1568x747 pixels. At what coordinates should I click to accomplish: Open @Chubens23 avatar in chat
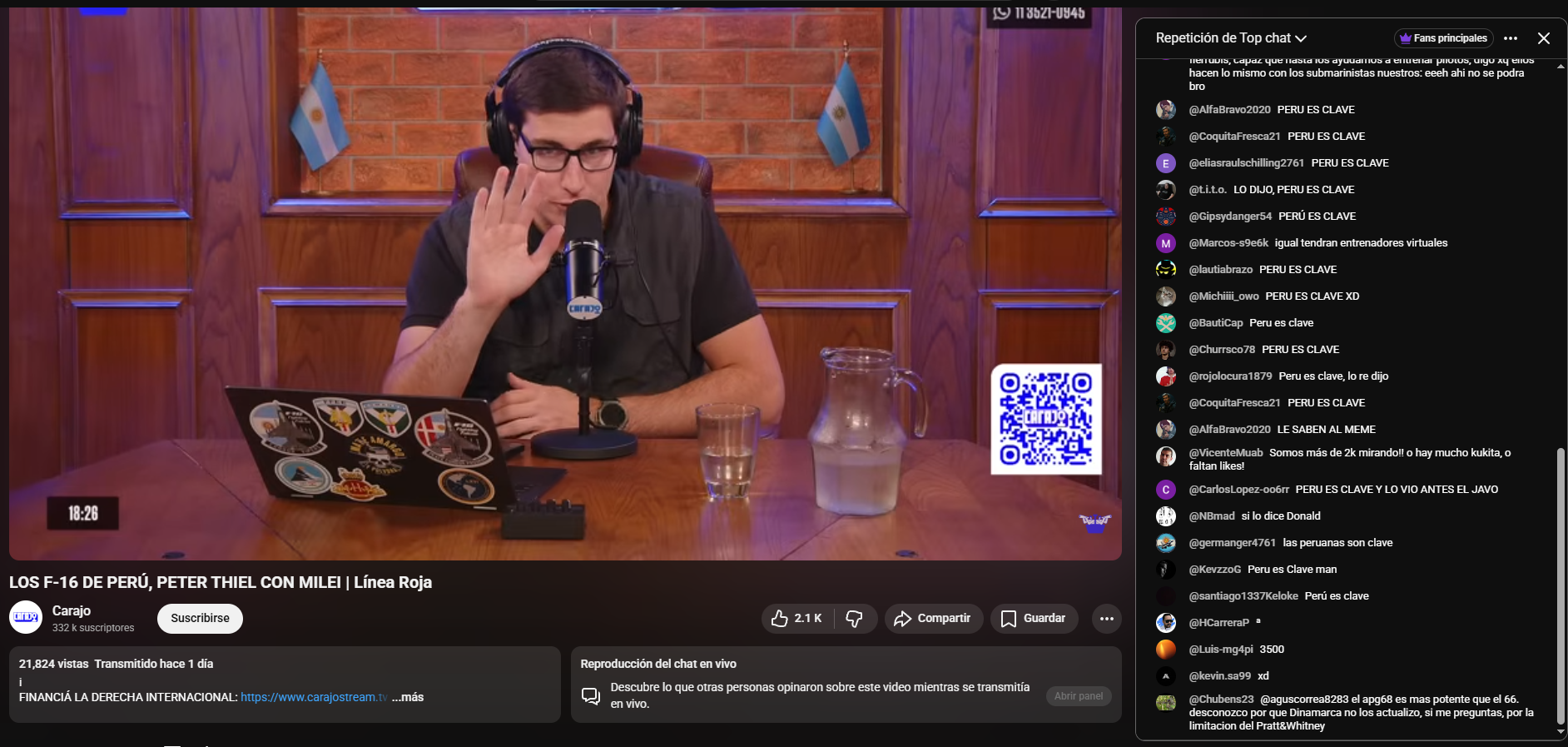(x=1166, y=703)
